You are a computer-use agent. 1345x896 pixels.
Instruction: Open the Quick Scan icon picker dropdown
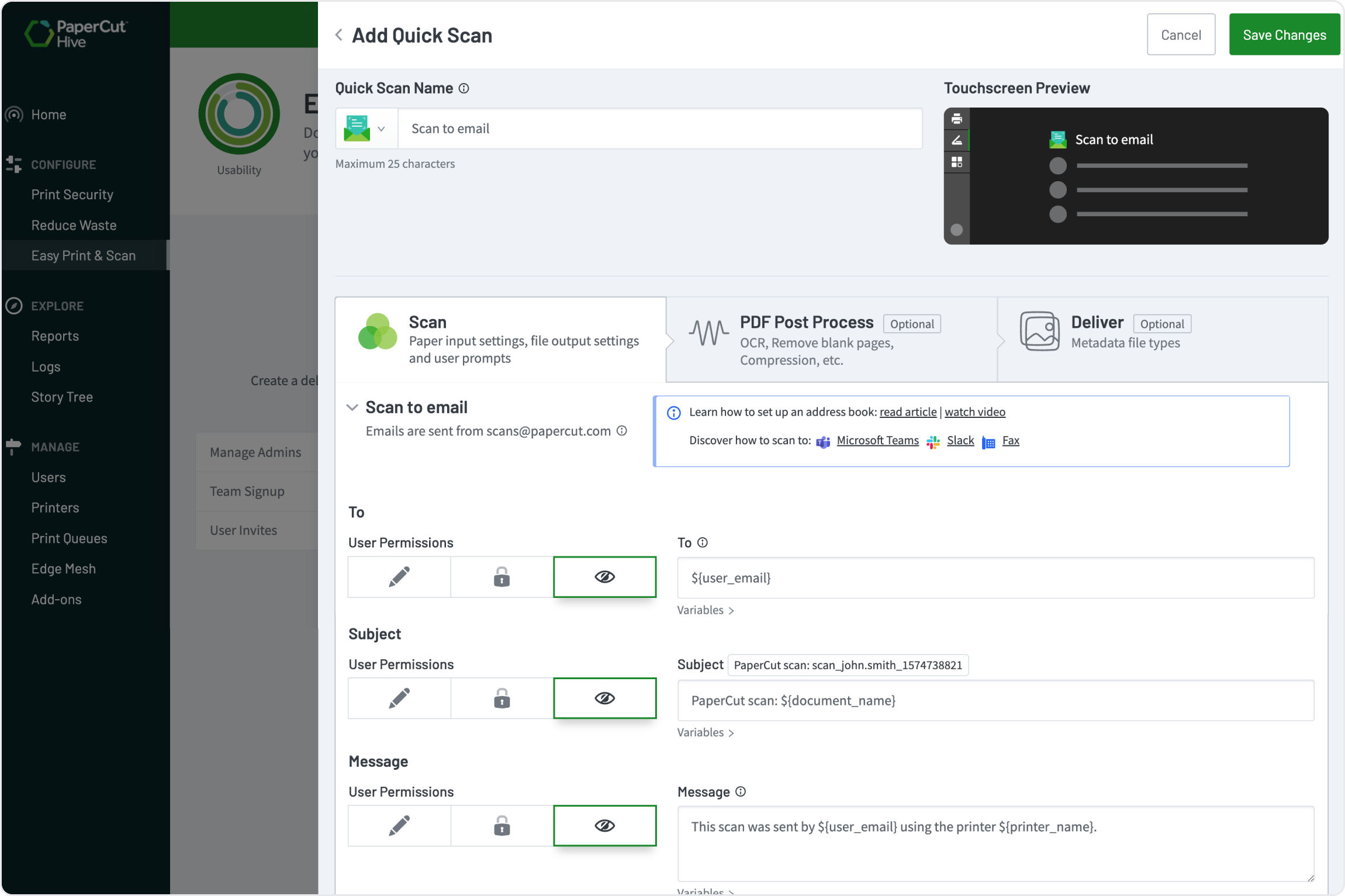381,128
